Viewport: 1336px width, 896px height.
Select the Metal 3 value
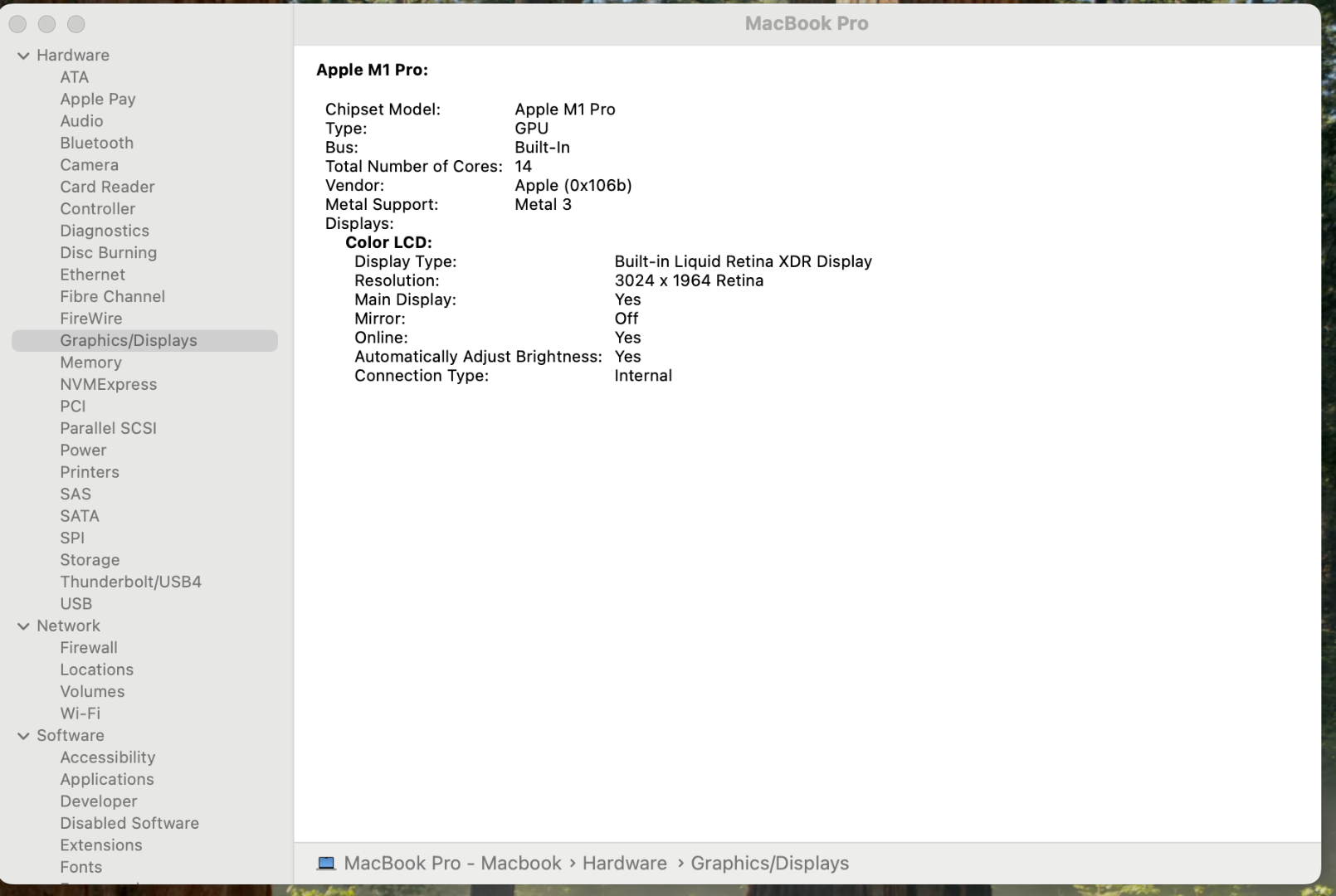coord(543,205)
